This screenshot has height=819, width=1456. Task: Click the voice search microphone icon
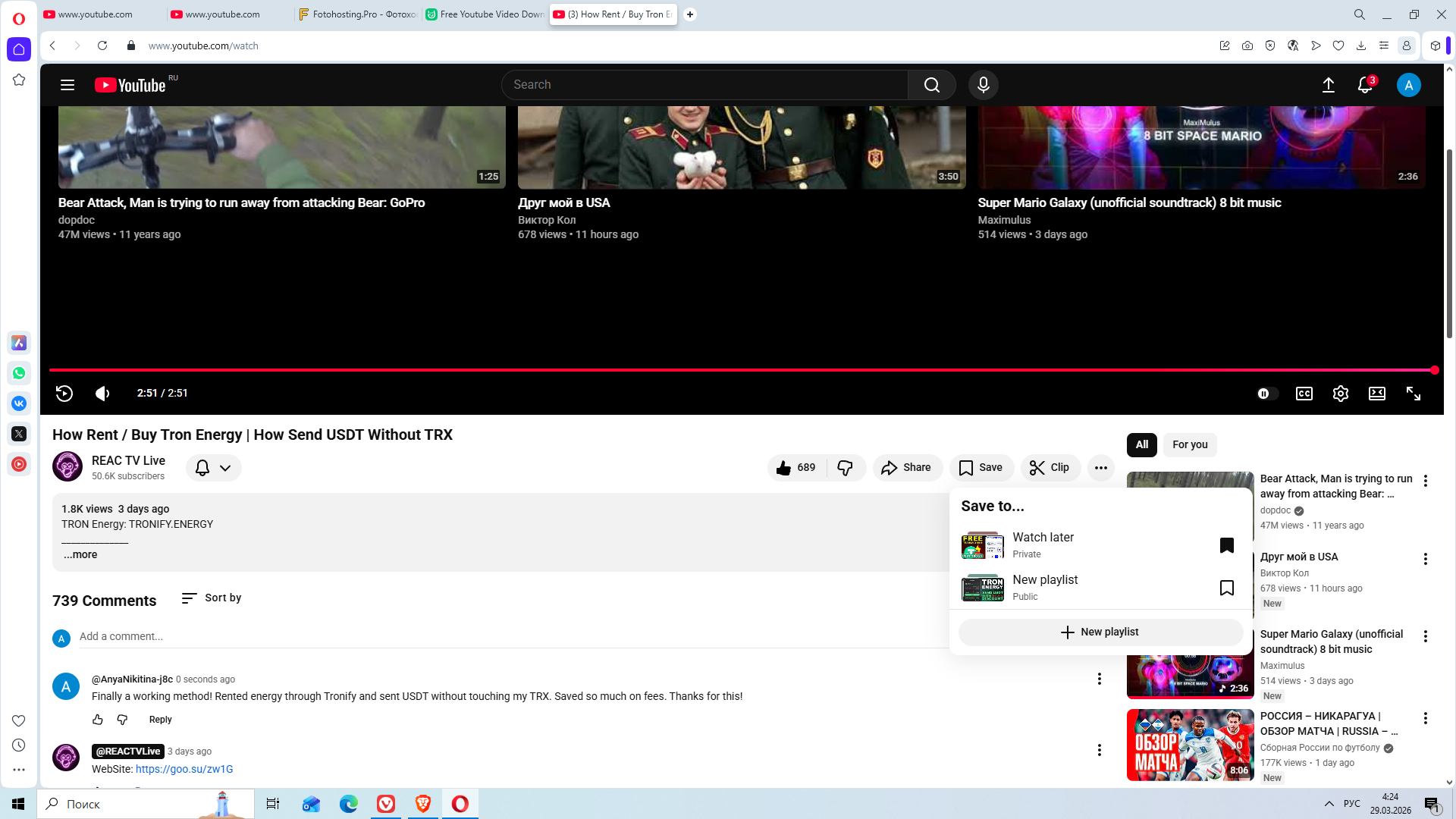coord(983,85)
